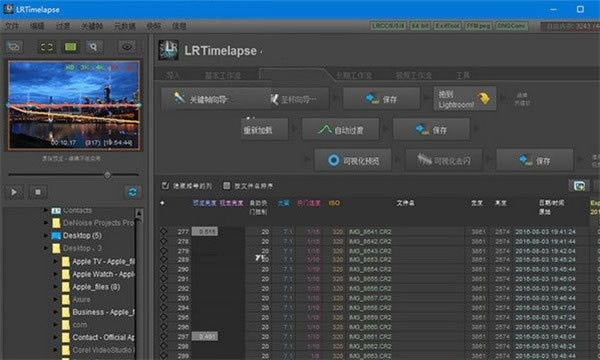Click the ExifTool status badge

447,26
